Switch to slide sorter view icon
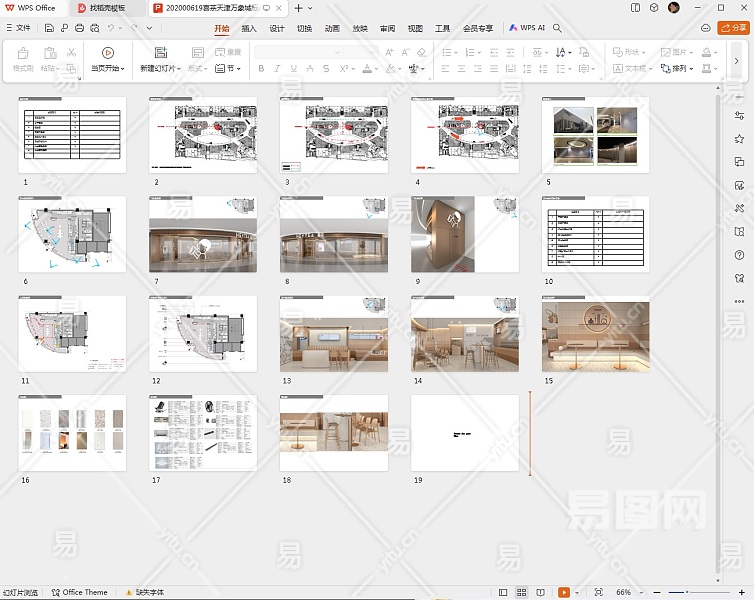 tap(523, 592)
